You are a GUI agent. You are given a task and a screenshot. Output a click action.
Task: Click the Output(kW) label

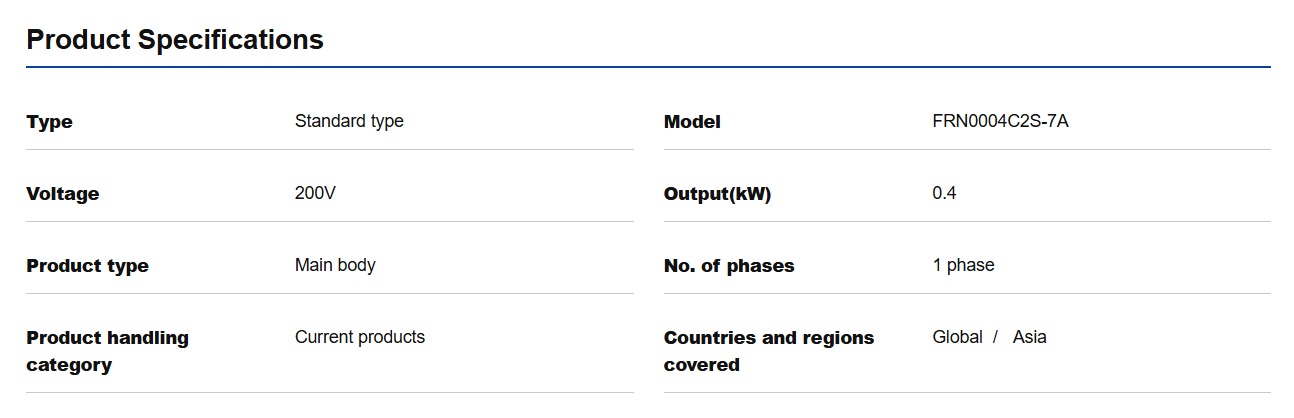point(717,194)
